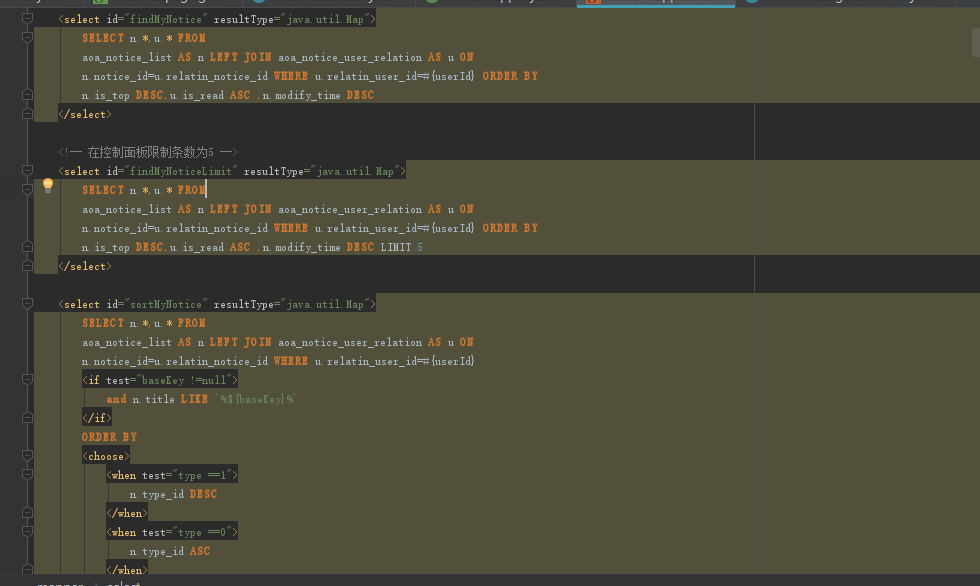Collapse the if test baseKey fold marker
Image resolution: width=980 pixels, height=586 pixels.
[x=27, y=379]
